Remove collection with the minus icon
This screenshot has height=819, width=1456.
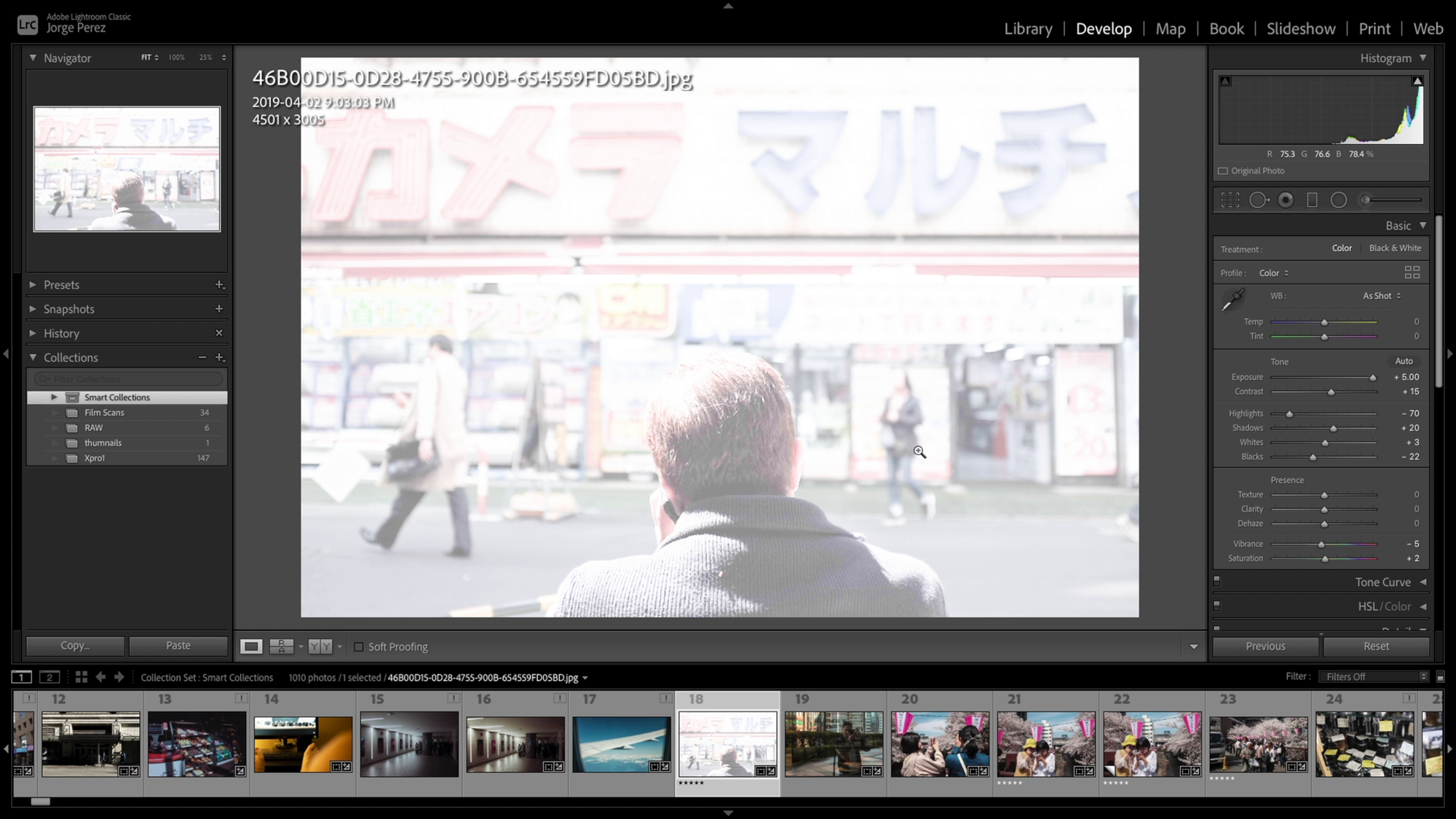pyautogui.click(x=202, y=357)
